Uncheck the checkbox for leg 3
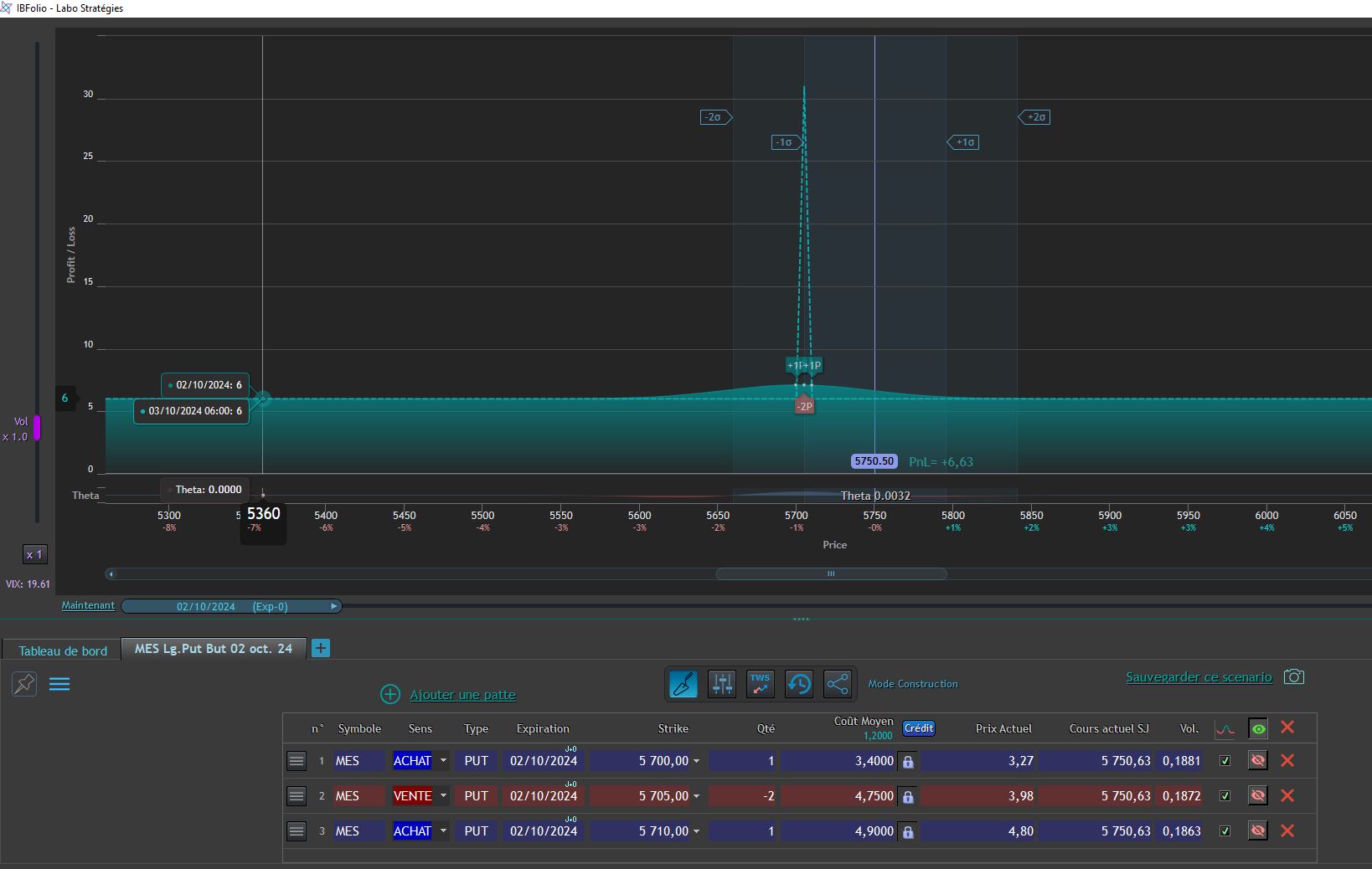The image size is (1372, 869). (x=1225, y=831)
